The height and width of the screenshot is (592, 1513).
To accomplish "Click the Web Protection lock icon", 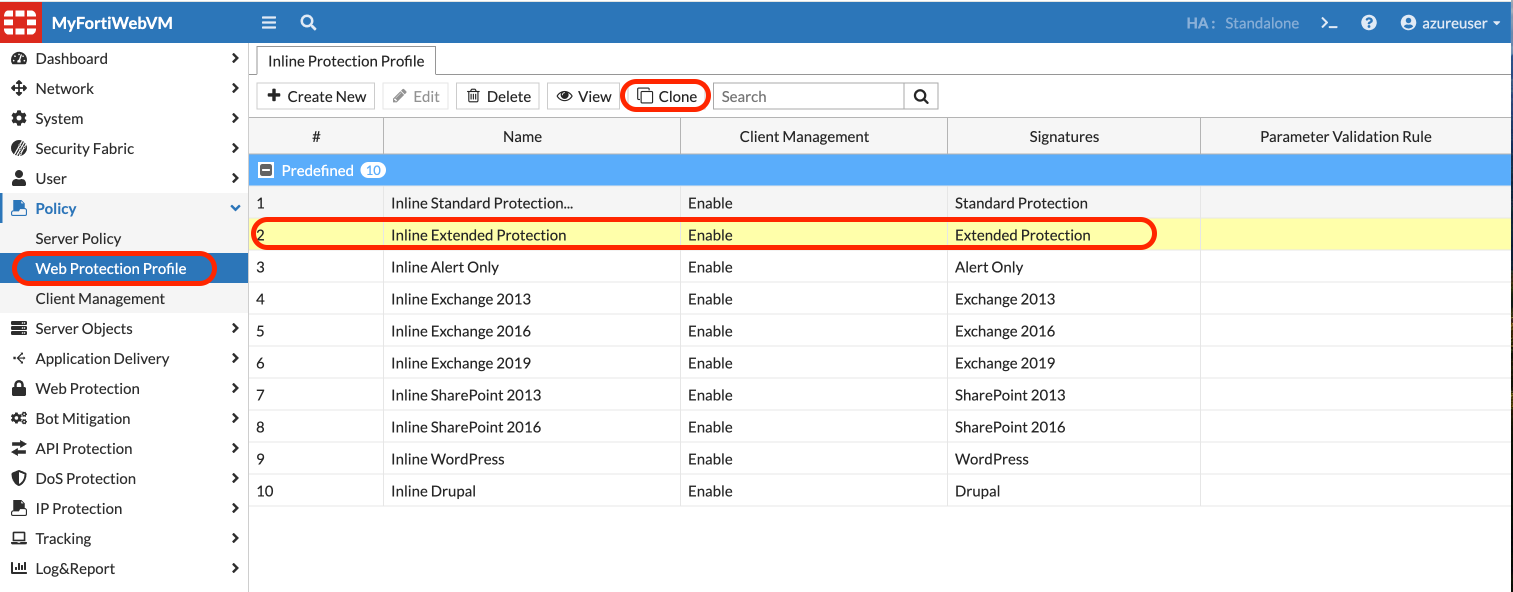I will click(x=19, y=389).
